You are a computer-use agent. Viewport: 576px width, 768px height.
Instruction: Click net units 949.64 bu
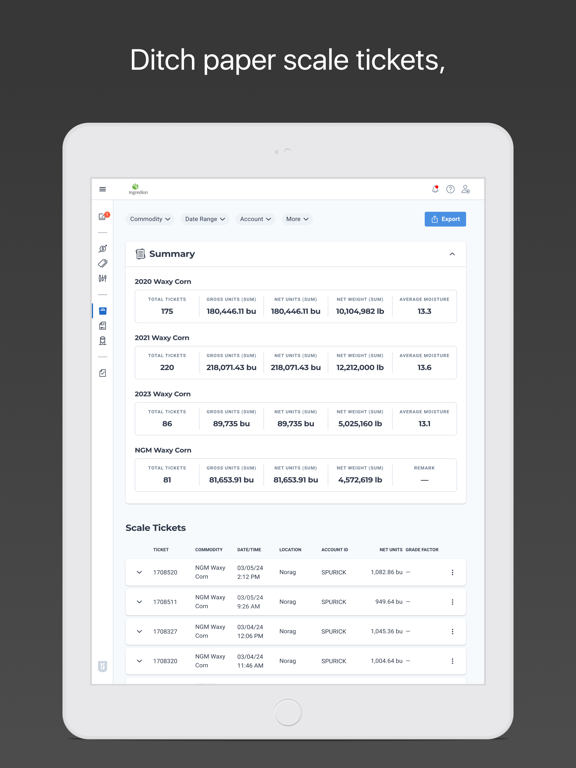click(389, 602)
